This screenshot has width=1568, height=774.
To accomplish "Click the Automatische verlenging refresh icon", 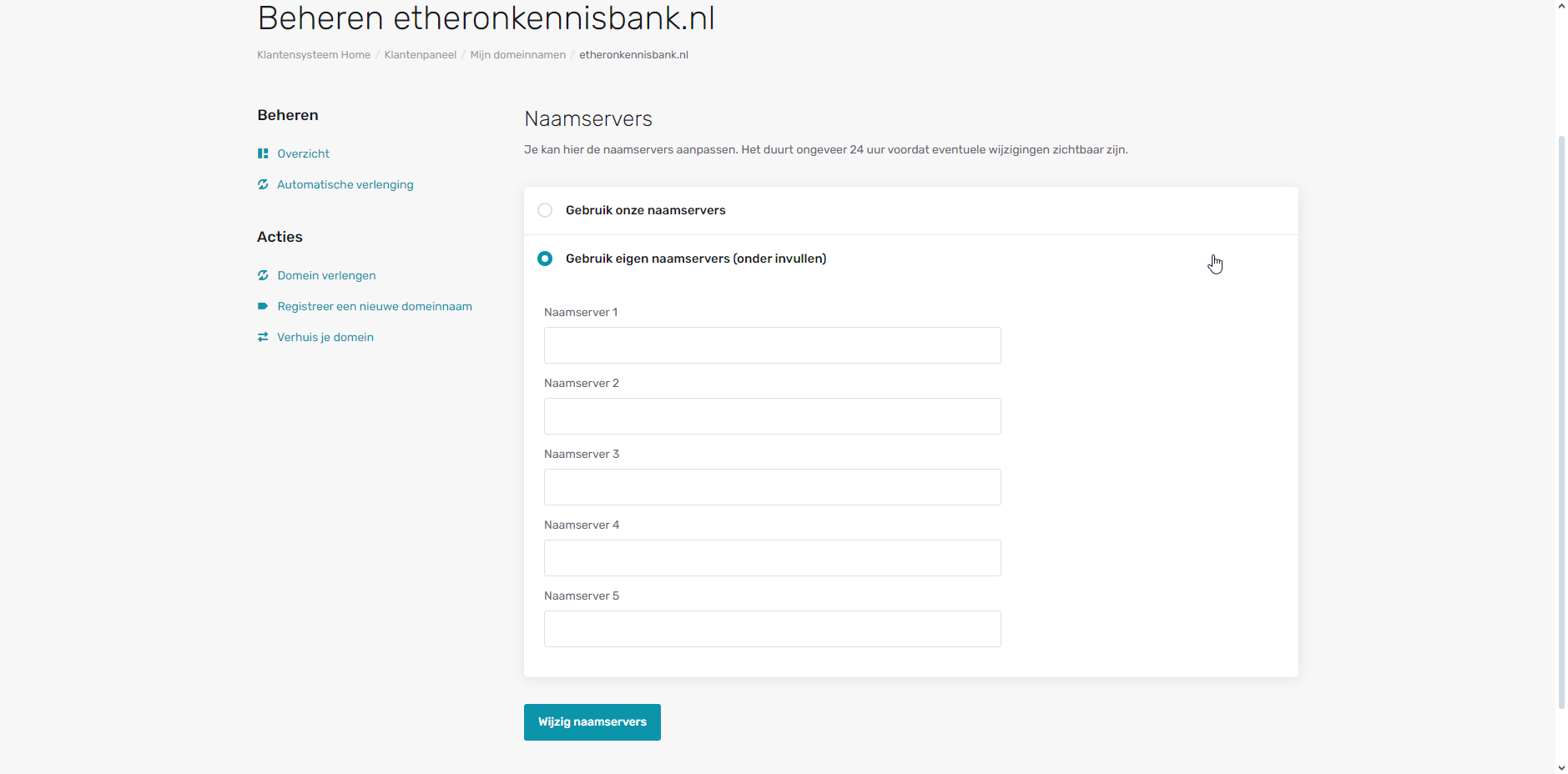I will [263, 184].
